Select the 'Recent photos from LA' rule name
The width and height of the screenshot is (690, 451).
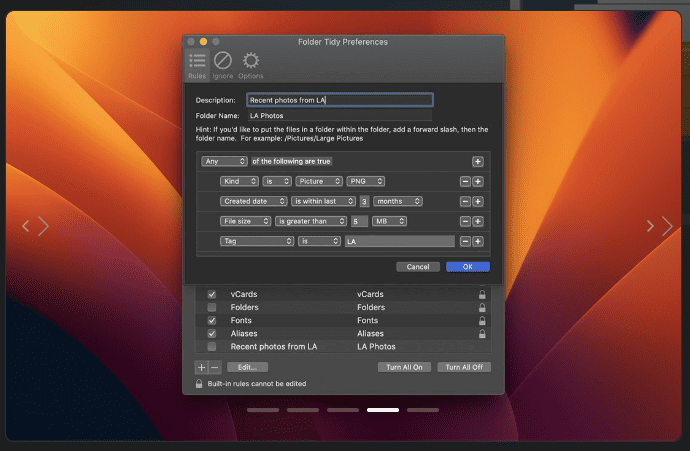click(274, 347)
